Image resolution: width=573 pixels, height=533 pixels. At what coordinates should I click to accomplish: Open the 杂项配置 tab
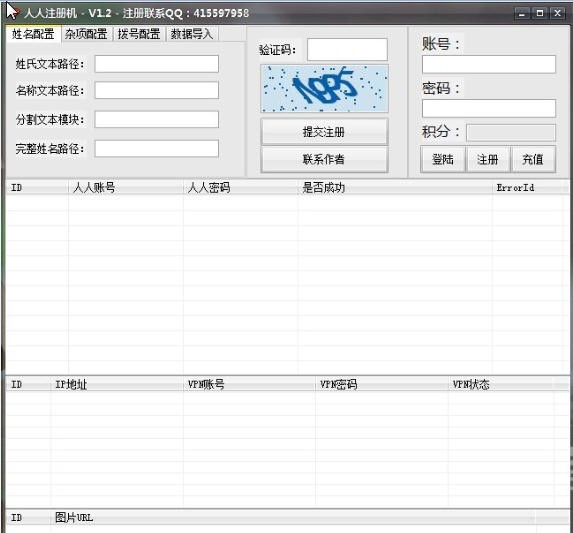87,34
